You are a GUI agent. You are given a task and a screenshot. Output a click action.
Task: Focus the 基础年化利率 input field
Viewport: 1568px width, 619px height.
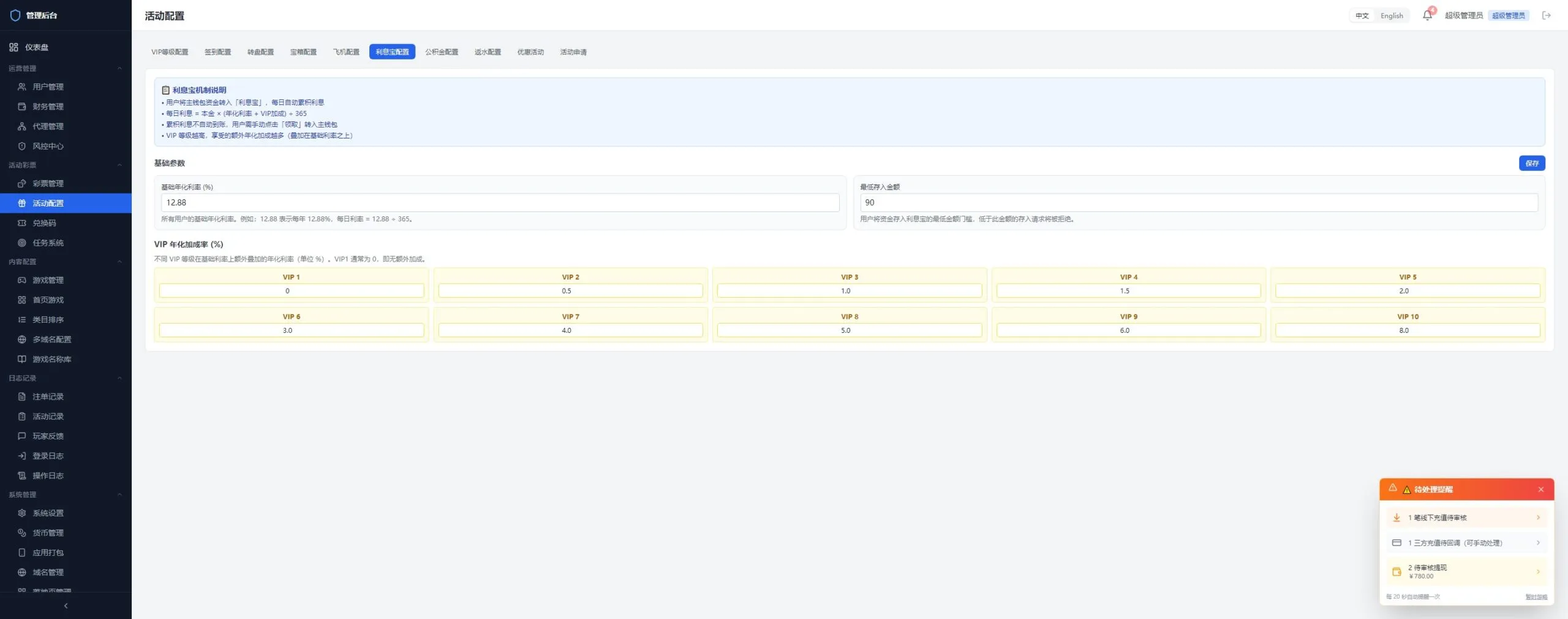500,203
